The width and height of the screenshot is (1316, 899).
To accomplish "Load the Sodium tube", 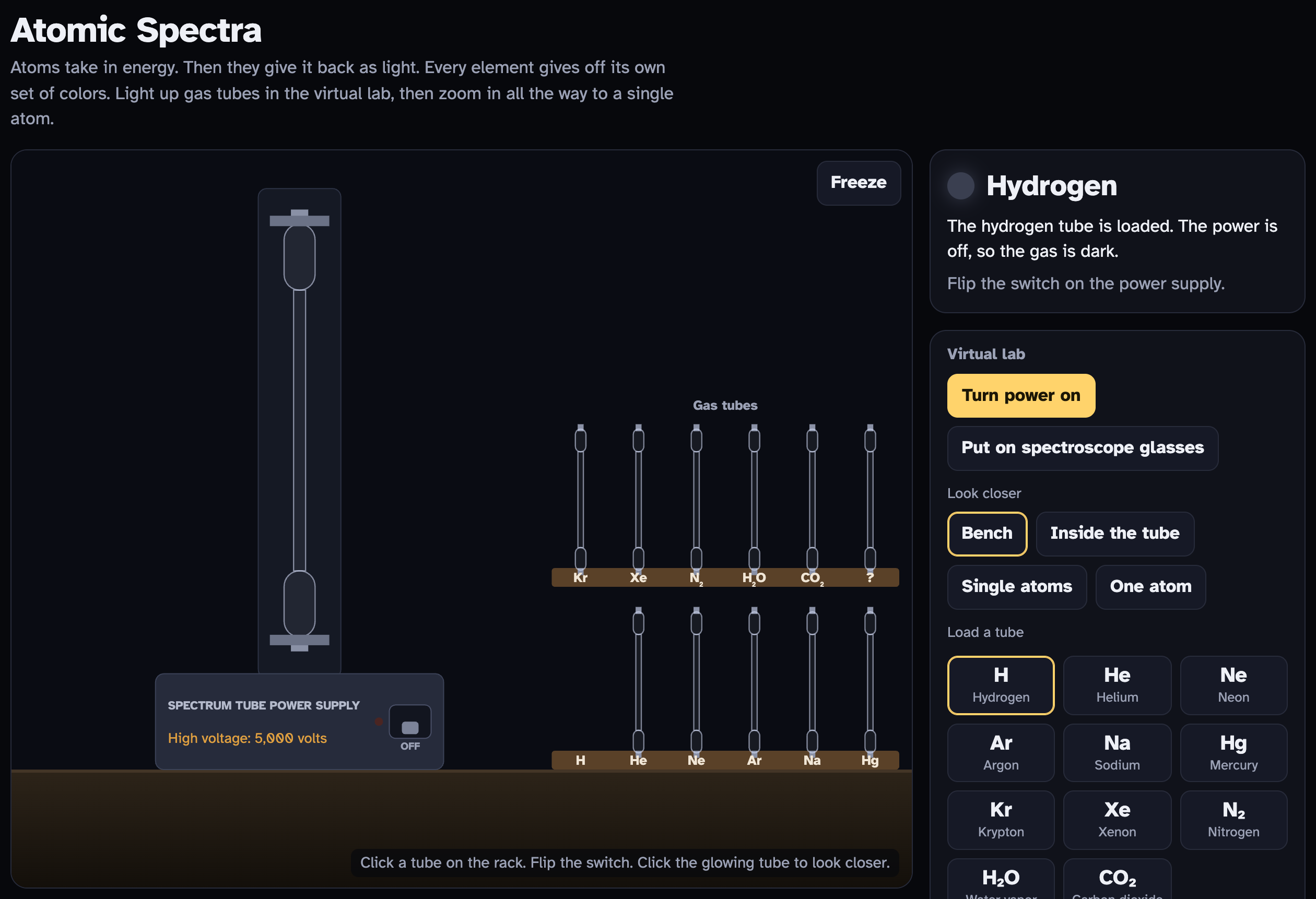I will pos(1117,752).
